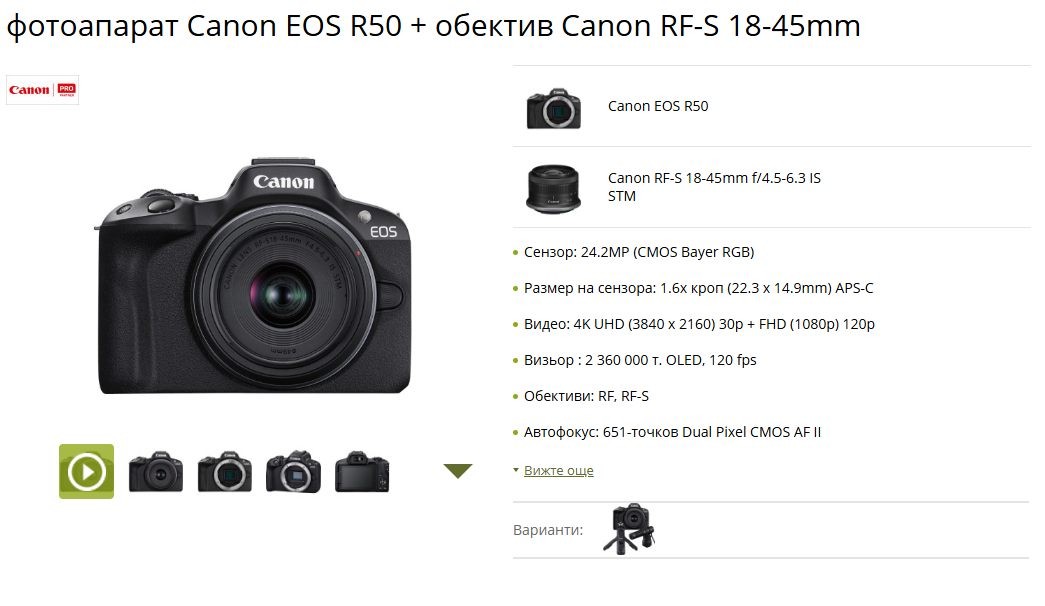Viewport: 1045px width, 606px height.
Task: Open the Canon EOS R50 body image
Action: click(554, 107)
